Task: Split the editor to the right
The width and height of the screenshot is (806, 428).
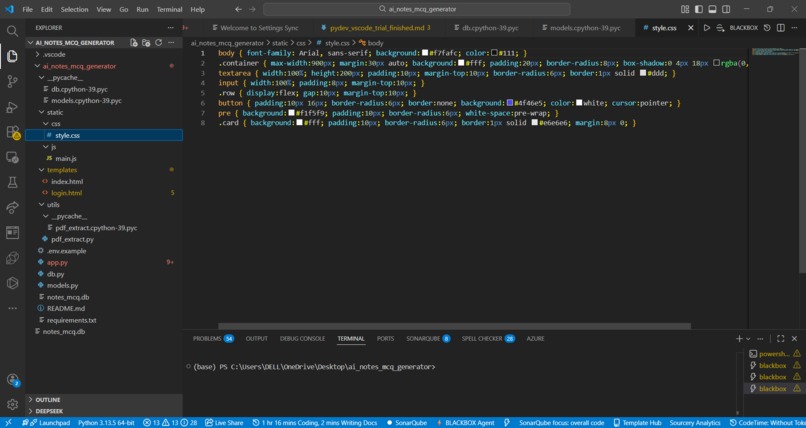Action: 781,28
